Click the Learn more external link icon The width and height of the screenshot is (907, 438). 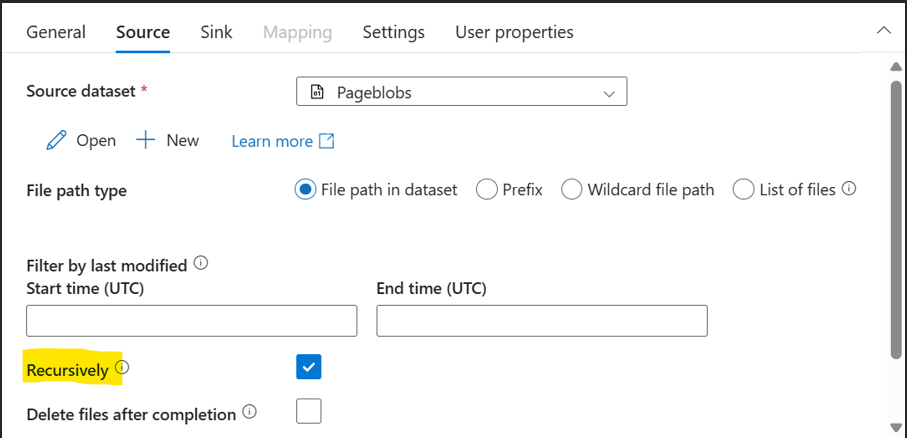coord(326,141)
